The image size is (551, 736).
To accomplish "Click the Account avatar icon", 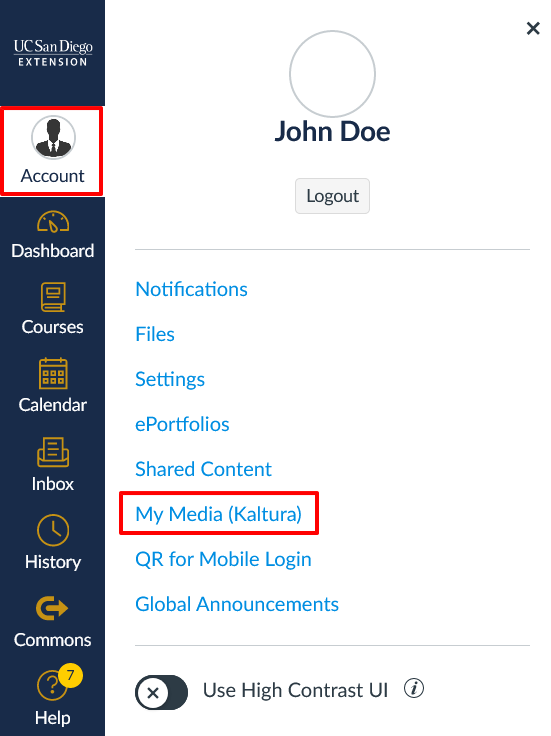I will (x=54, y=138).
